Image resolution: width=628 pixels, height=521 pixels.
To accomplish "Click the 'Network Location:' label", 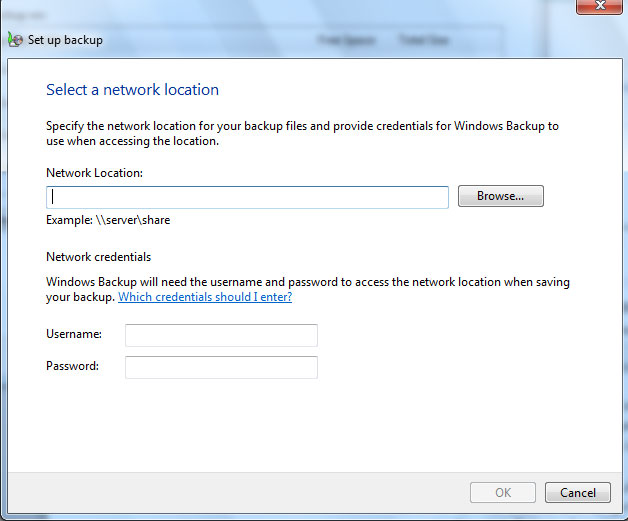I will [x=94, y=173].
